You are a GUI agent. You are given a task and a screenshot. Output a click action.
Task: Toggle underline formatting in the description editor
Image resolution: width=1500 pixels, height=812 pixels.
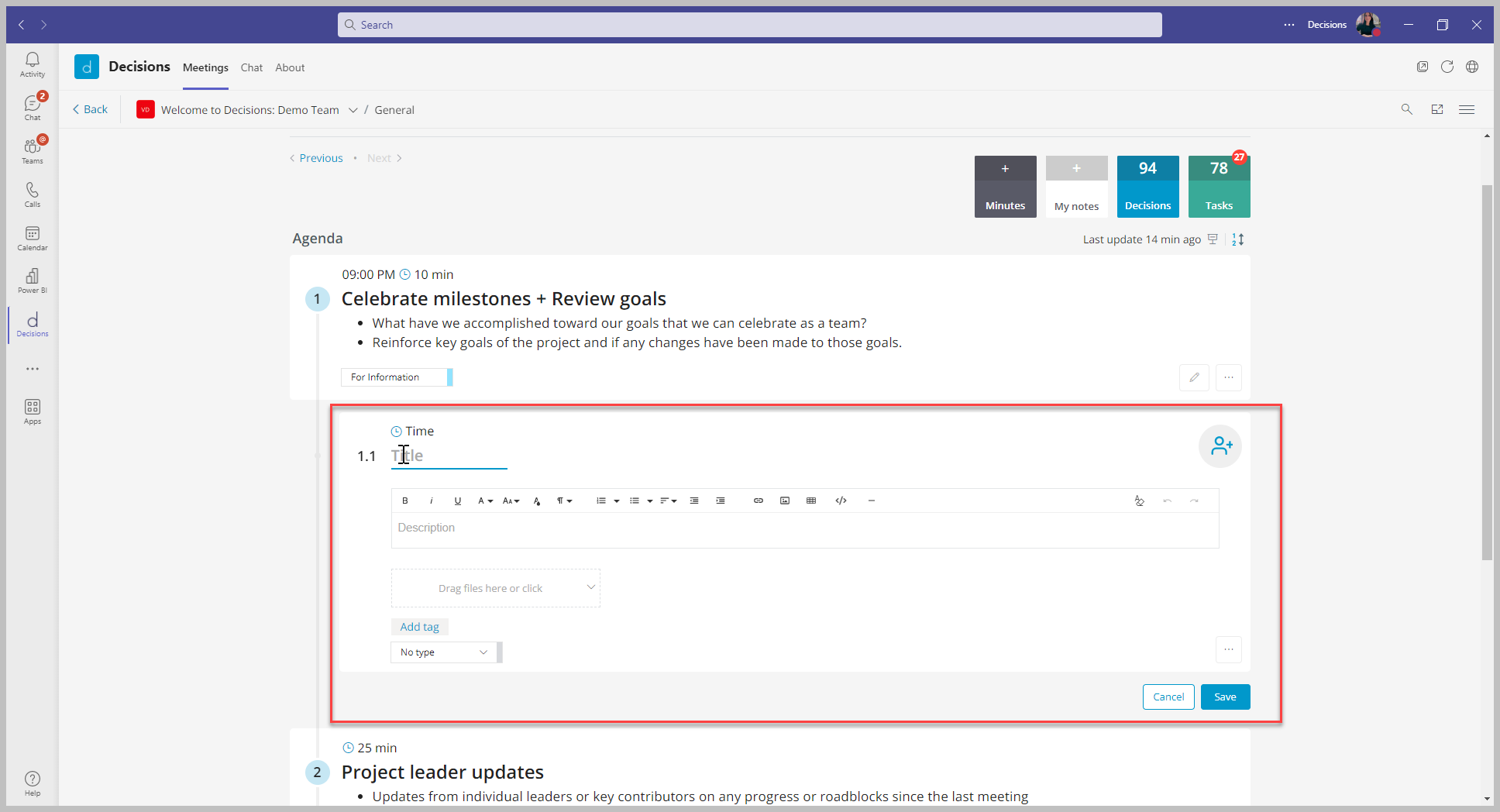point(458,501)
